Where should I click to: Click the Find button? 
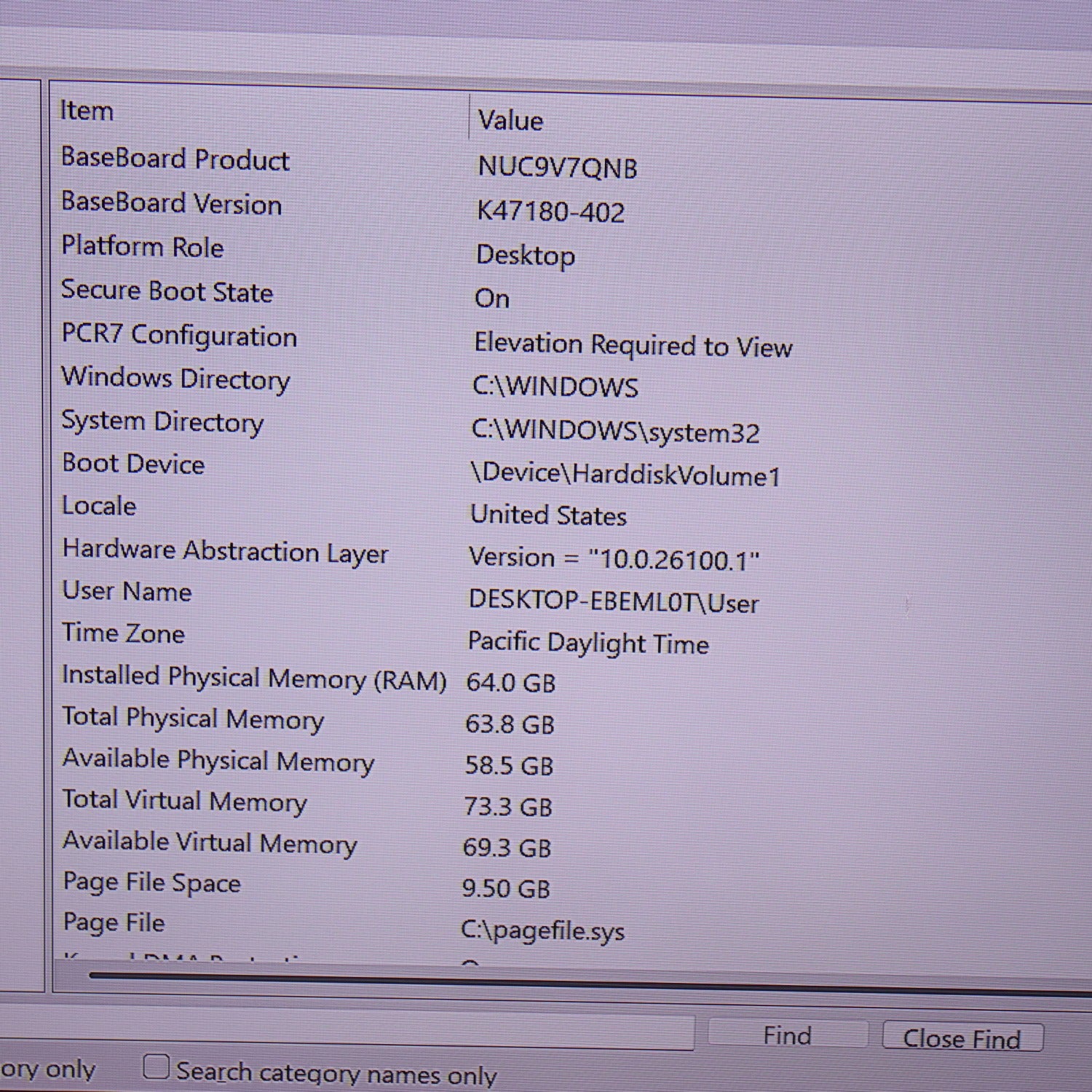(x=787, y=1035)
